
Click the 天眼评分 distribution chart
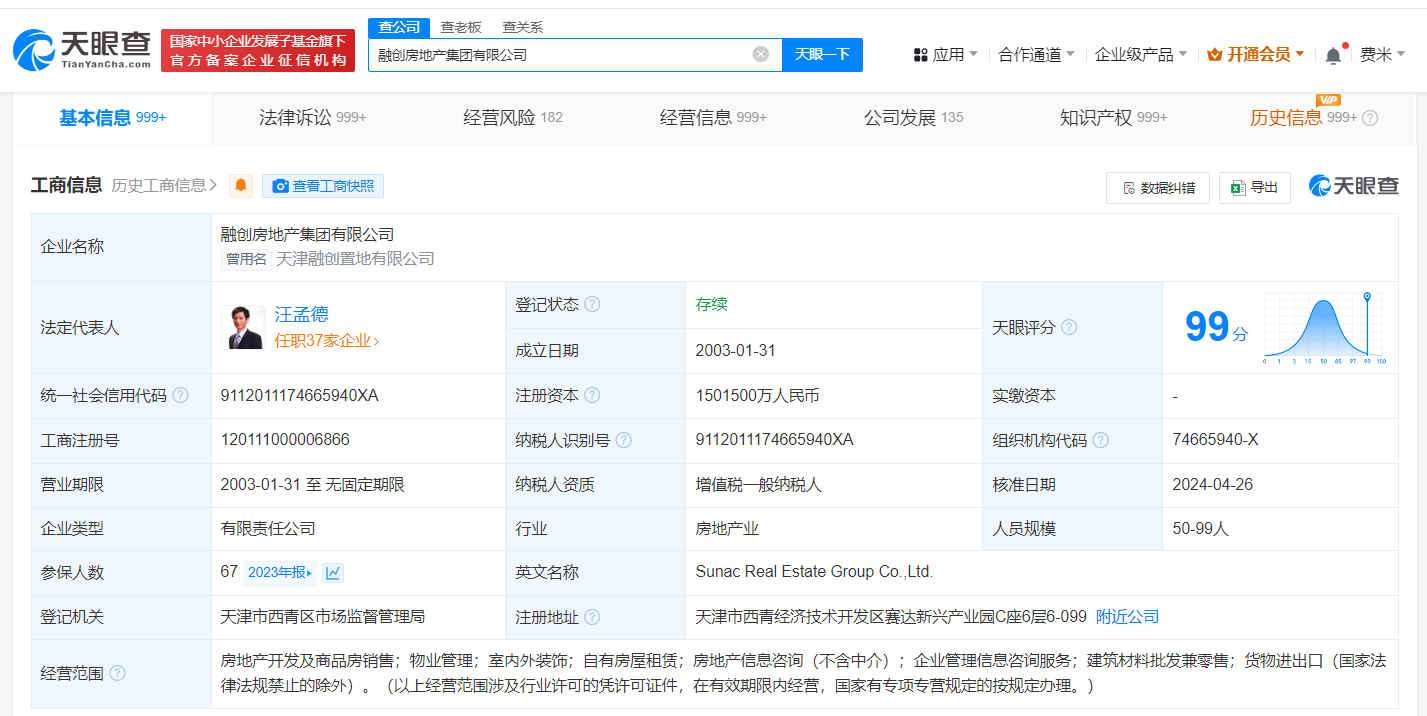(x=1324, y=328)
